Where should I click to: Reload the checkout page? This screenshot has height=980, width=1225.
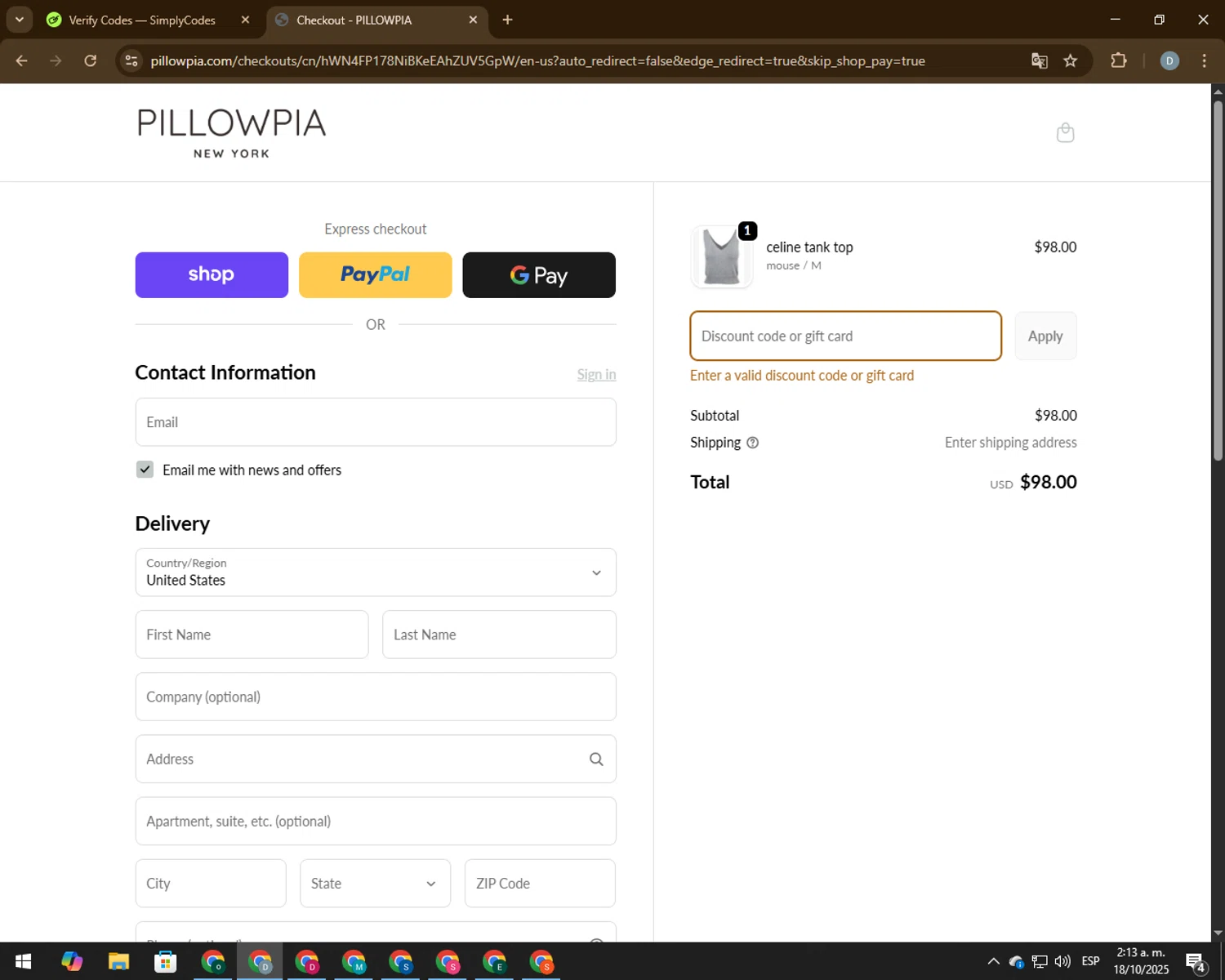click(91, 60)
